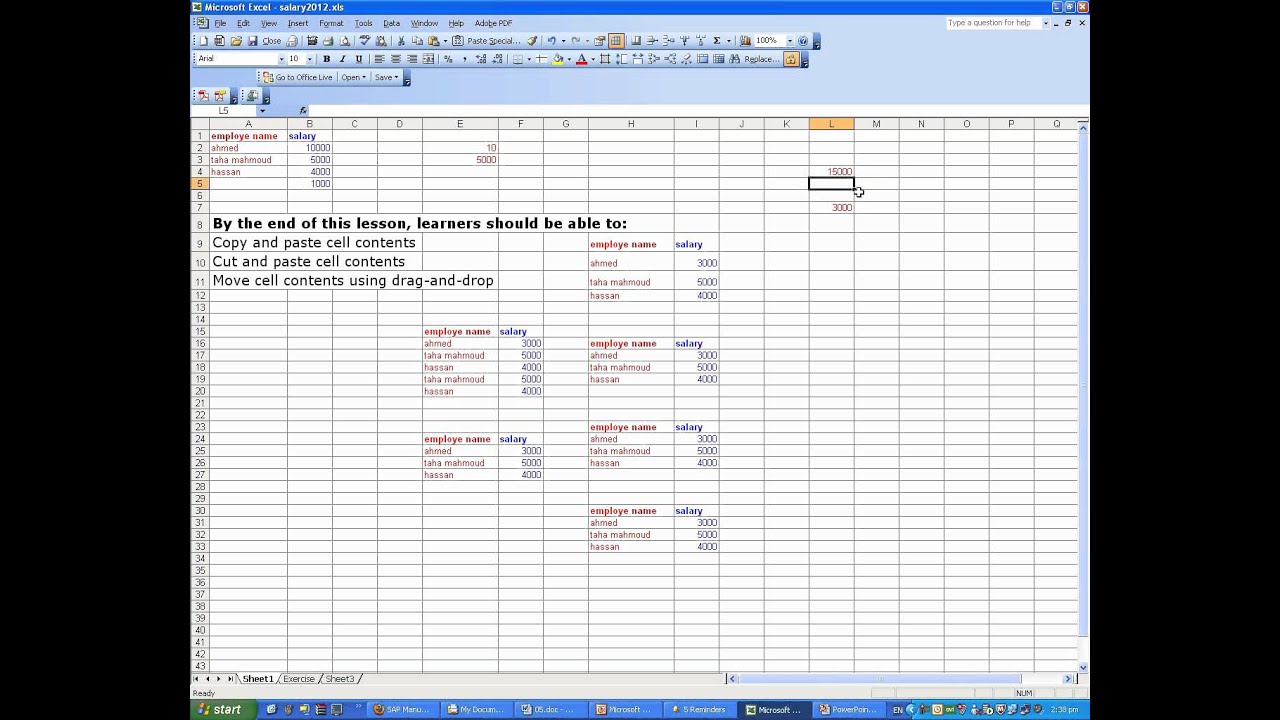Image resolution: width=1280 pixels, height=720 pixels.
Task: Open the Edit menu
Action: click(x=243, y=23)
